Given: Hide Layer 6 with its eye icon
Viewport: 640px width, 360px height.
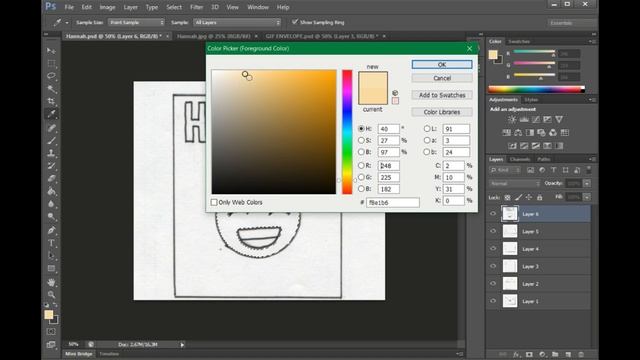Looking at the screenshot, I should point(493,214).
